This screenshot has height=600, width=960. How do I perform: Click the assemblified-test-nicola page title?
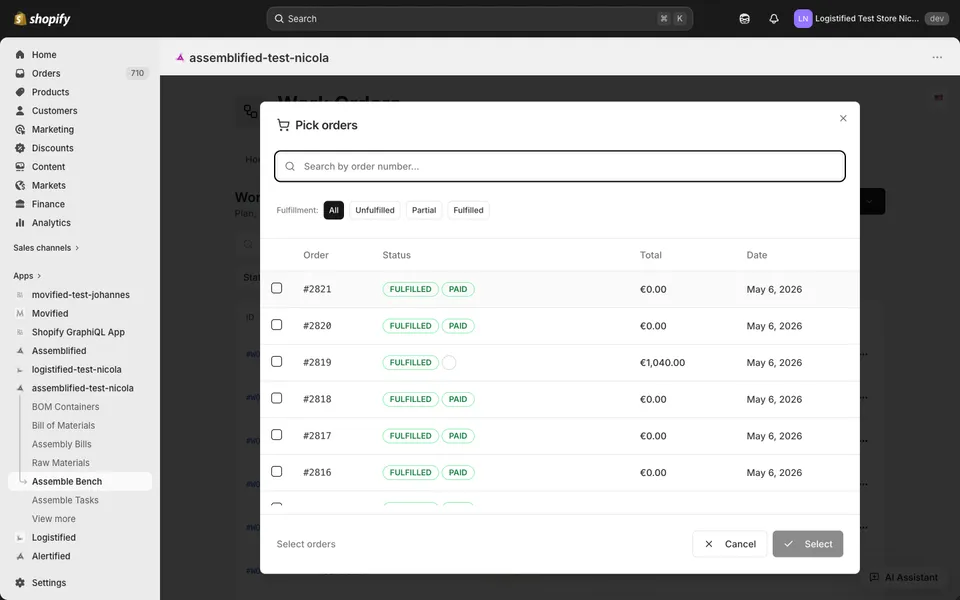259,58
